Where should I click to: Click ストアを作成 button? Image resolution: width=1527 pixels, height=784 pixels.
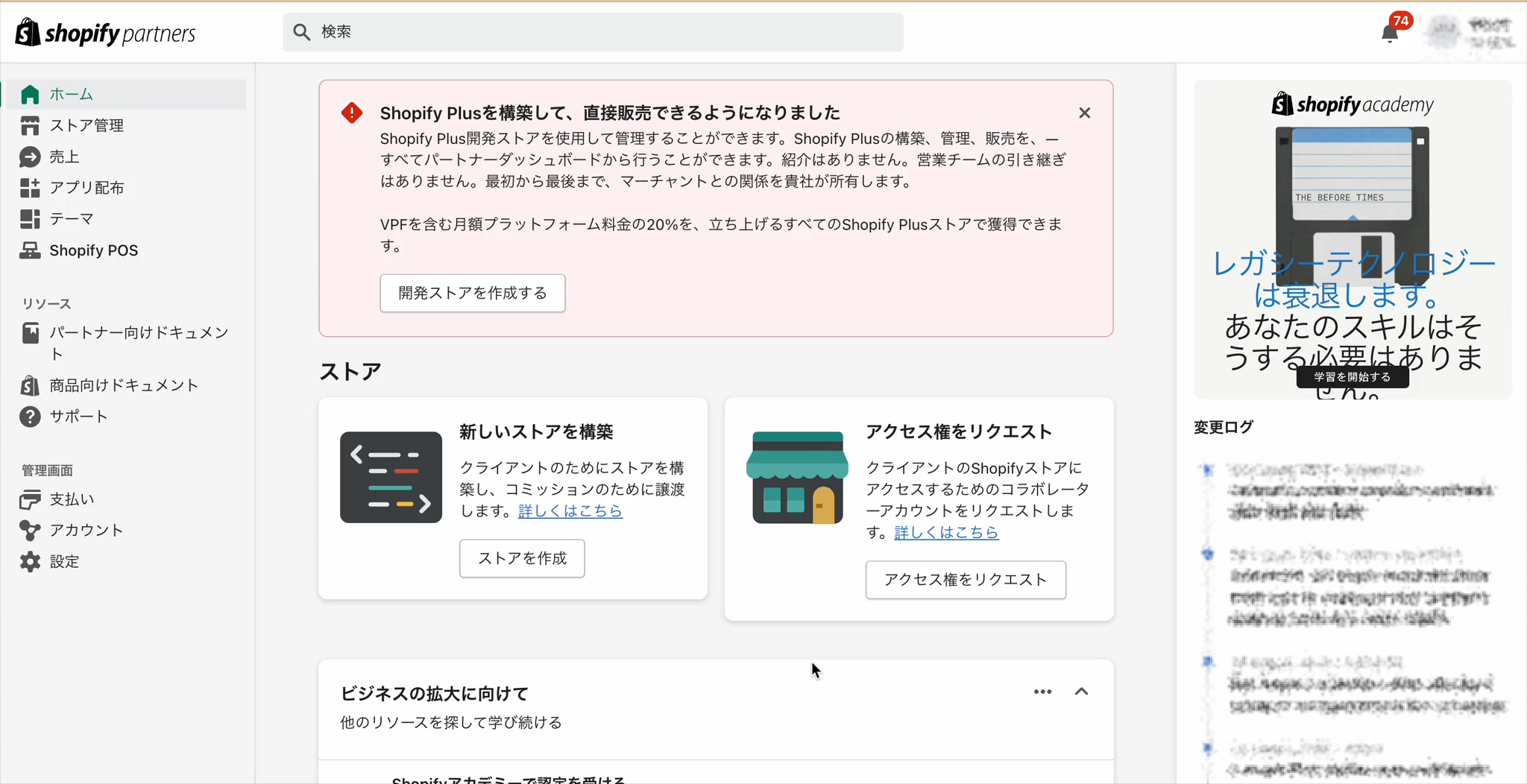point(522,558)
